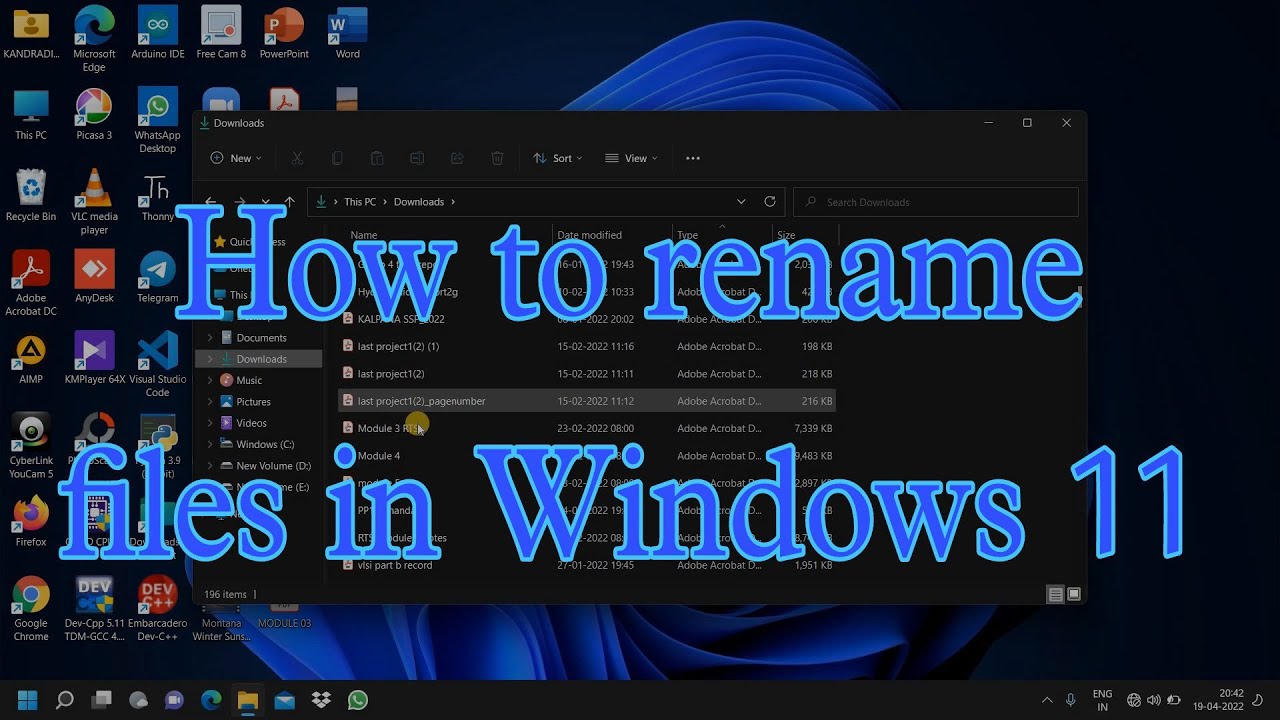Select VLC media player desktop icon
The width and height of the screenshot is (1280, 720).
click(94, 202)
